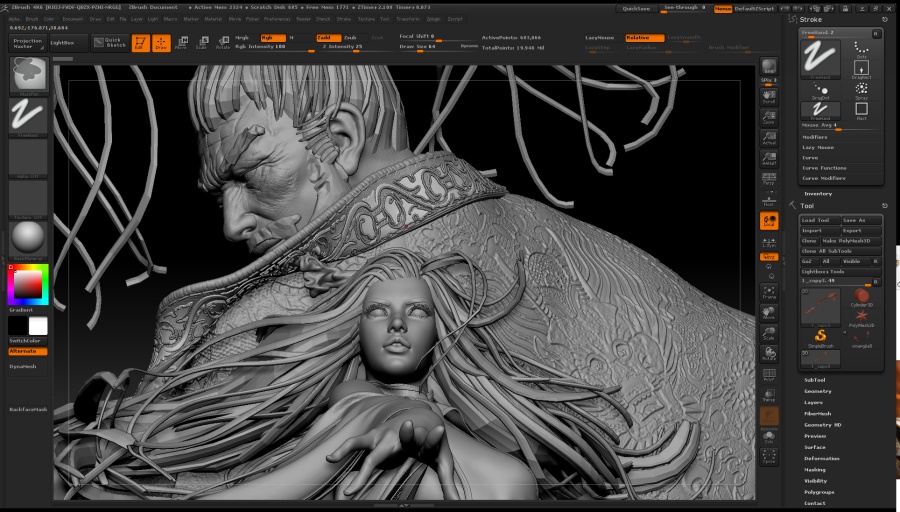Viewport: 900px width, 512px height.
Task: Toggle Transp transparency mode
Action: [769, 395]
